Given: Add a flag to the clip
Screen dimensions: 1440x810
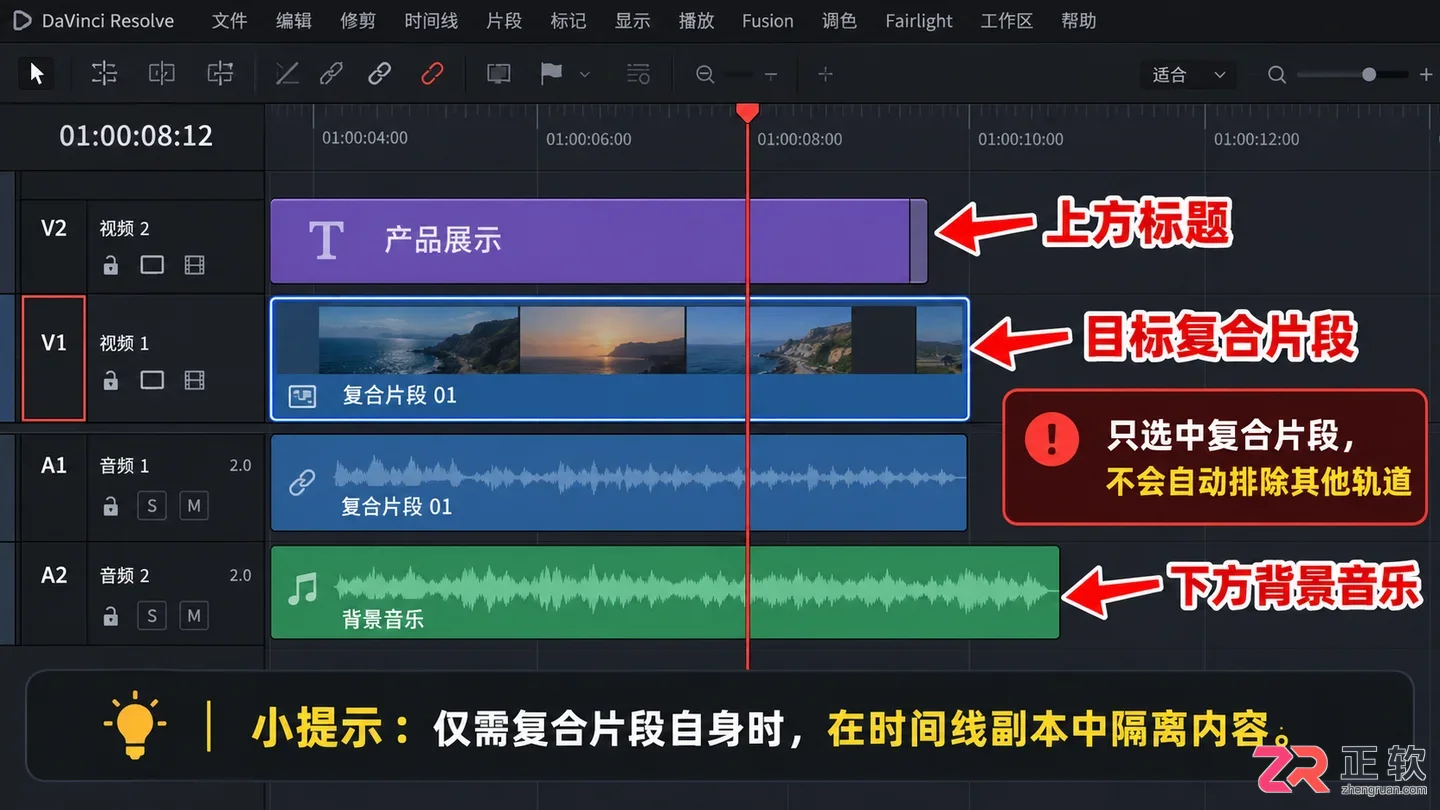Looking at the screenshot, I should [x=551, y=74].
